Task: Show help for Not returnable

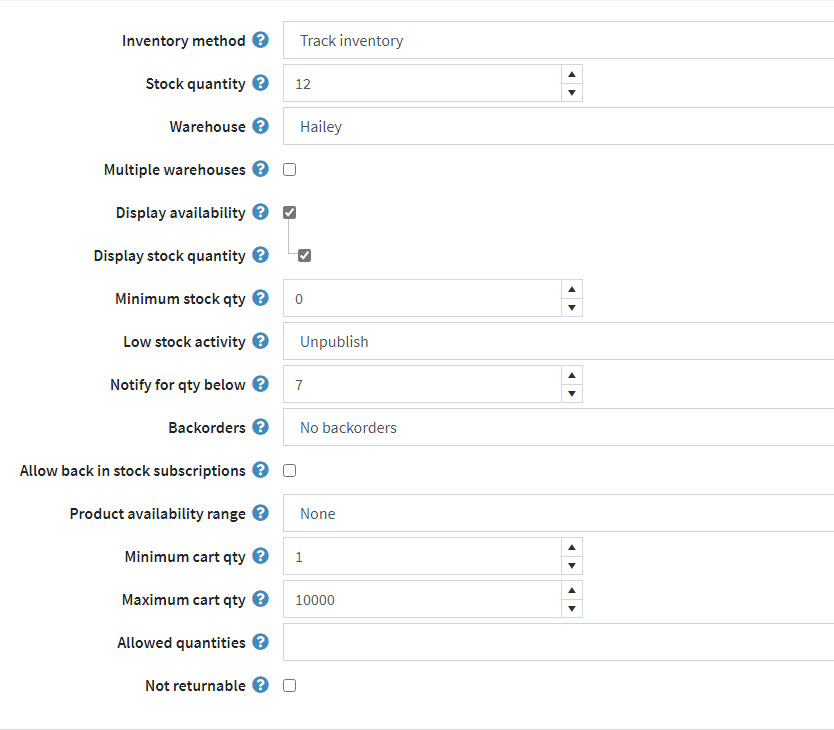Action: [x=260, y=685]
